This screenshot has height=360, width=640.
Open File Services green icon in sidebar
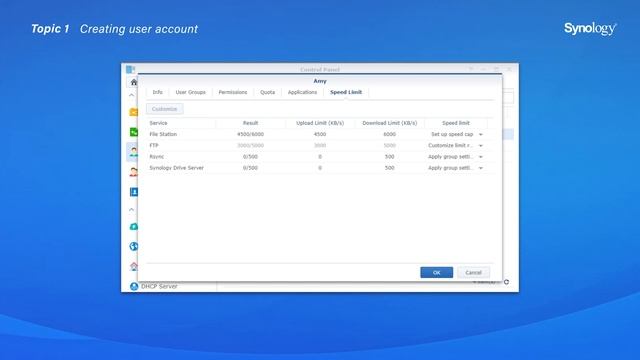pos(133,132)
